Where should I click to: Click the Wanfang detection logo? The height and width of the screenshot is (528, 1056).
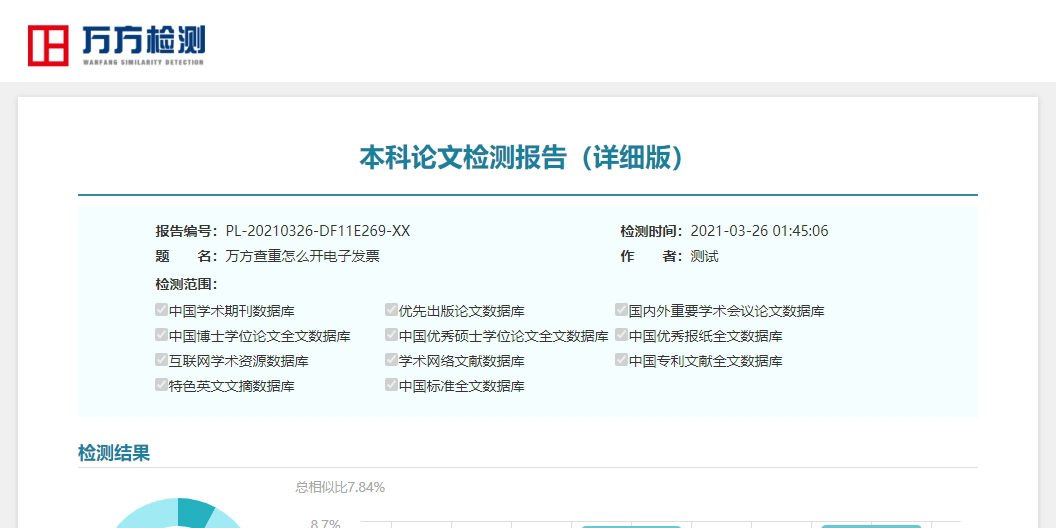(x=116, y=45)
